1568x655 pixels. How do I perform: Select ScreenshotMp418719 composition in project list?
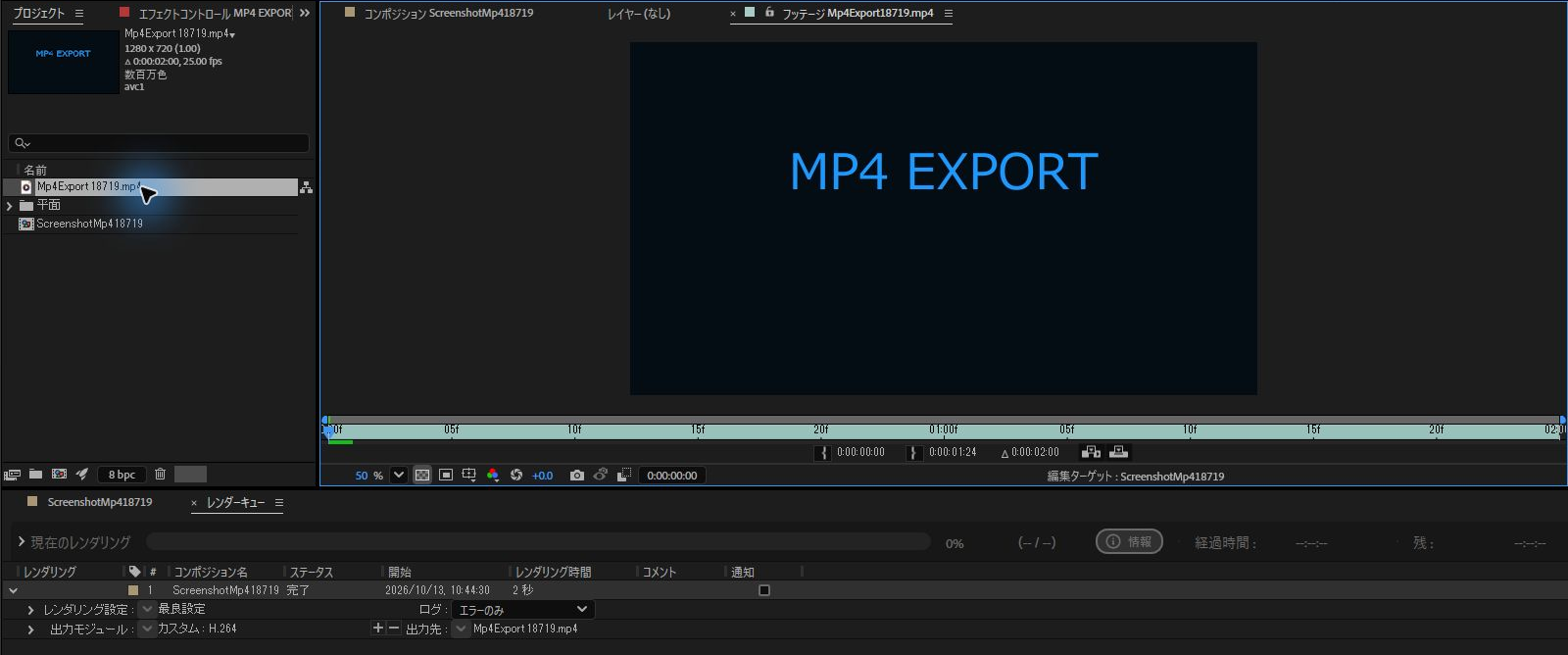pos(89,224)
